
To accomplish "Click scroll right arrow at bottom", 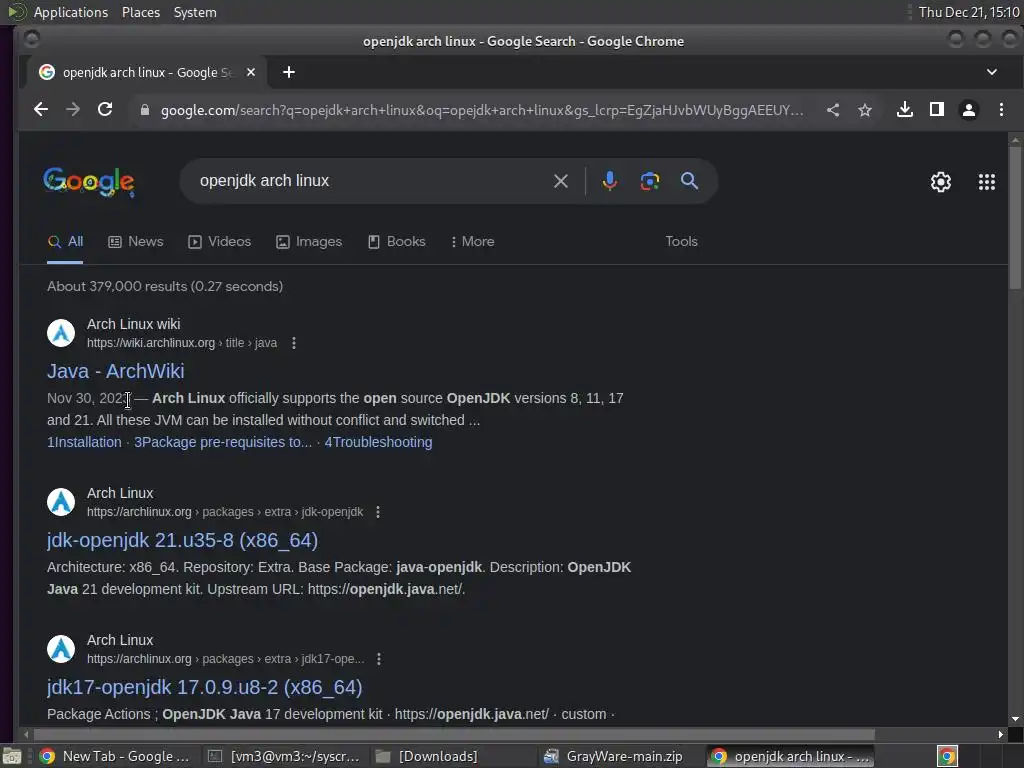I will click(1000, 734).
